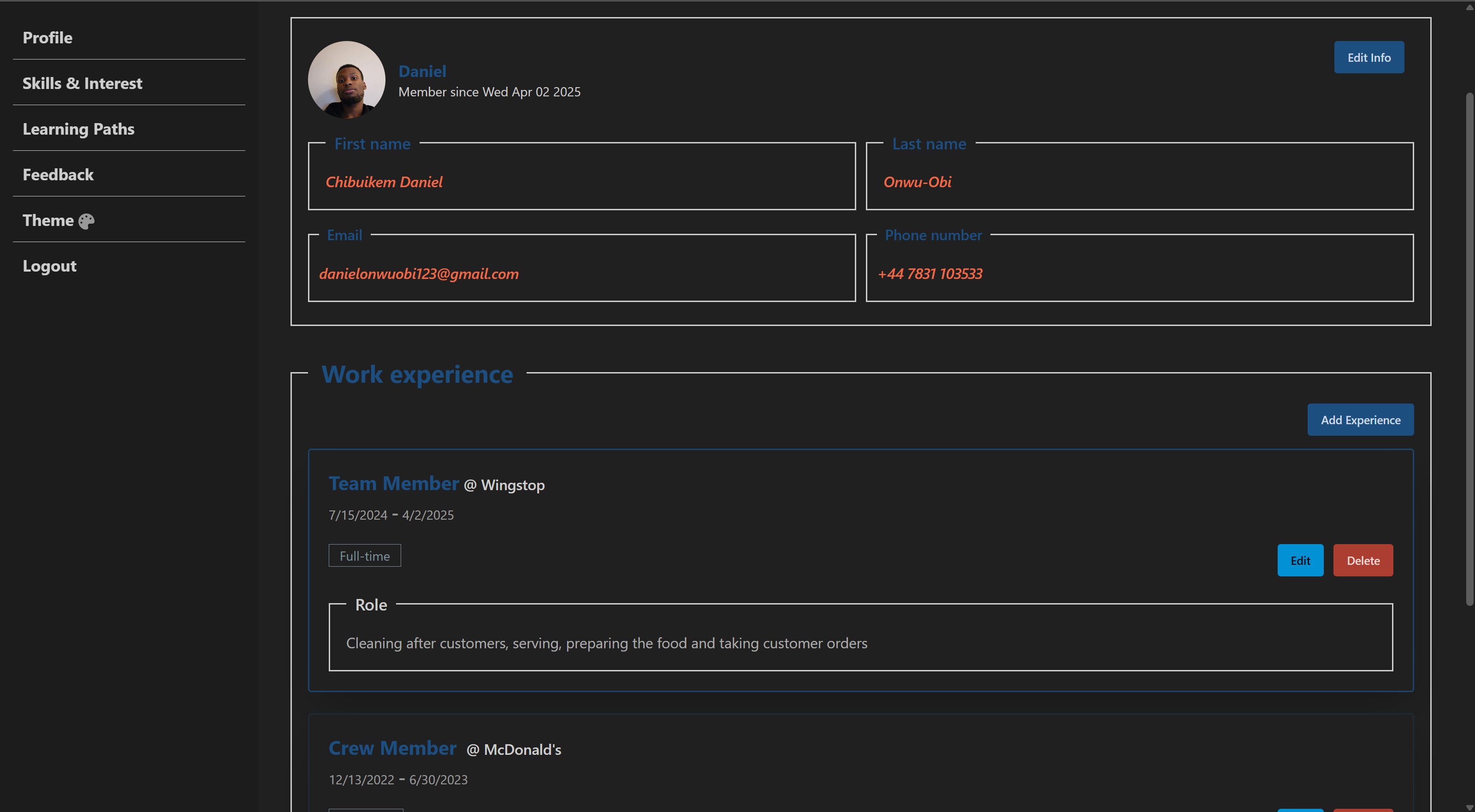Click the Wingstop Role description box
This screenshot has height=812, width=1475.
860,643
